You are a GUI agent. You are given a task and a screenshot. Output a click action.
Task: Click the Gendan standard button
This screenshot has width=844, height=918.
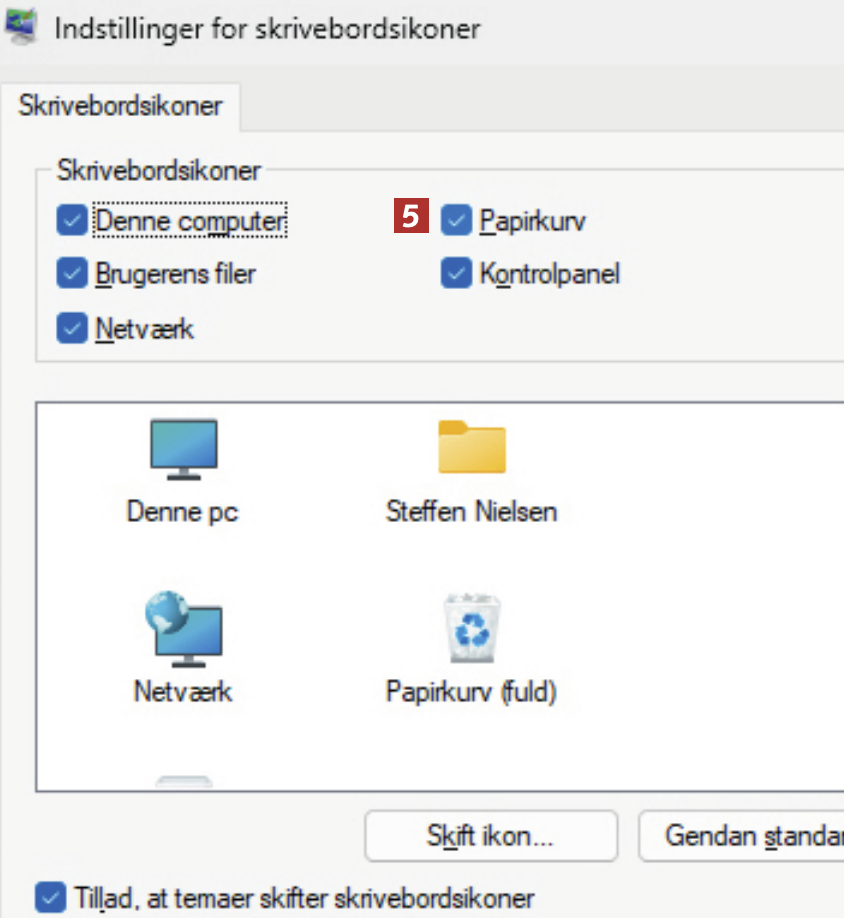pyautogui.click(x=742, y=835)
